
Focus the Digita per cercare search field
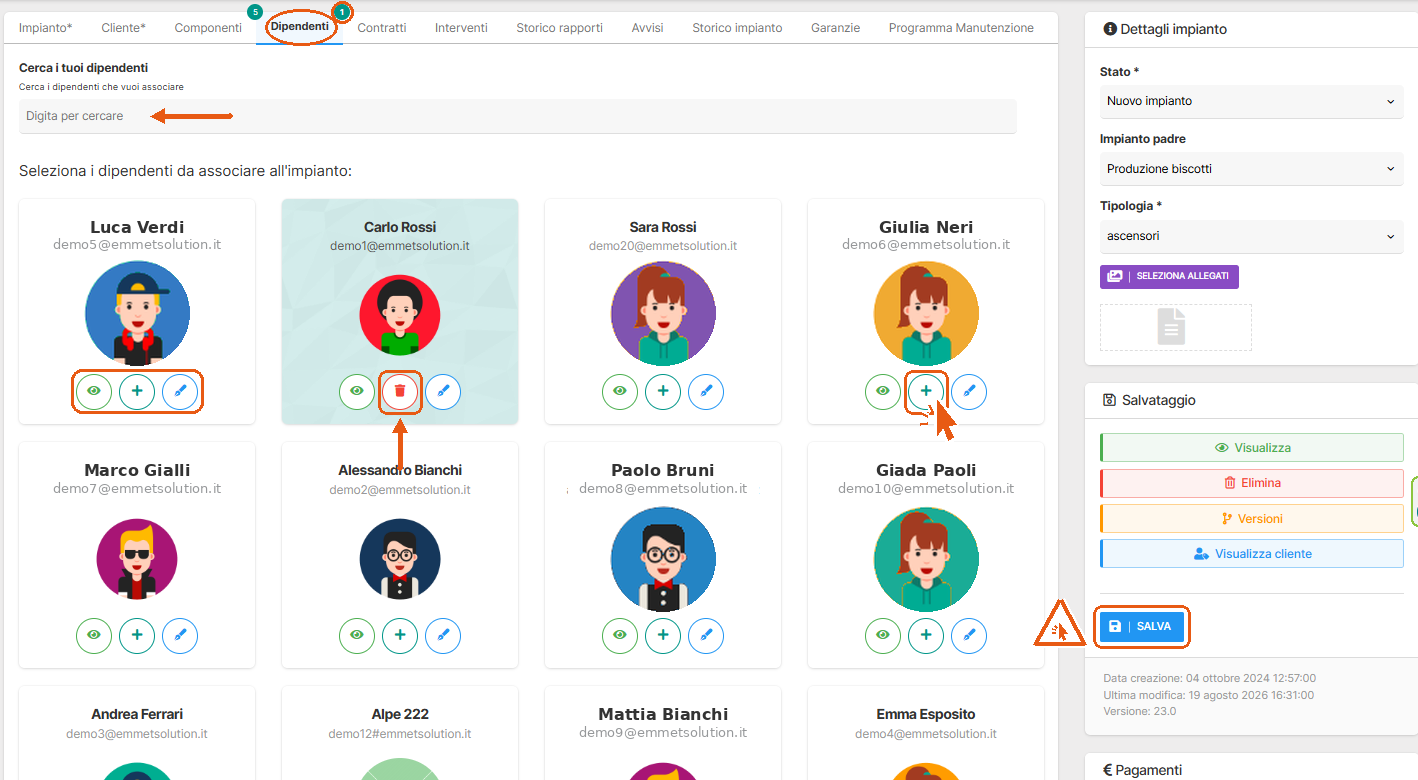click(518, 116)
